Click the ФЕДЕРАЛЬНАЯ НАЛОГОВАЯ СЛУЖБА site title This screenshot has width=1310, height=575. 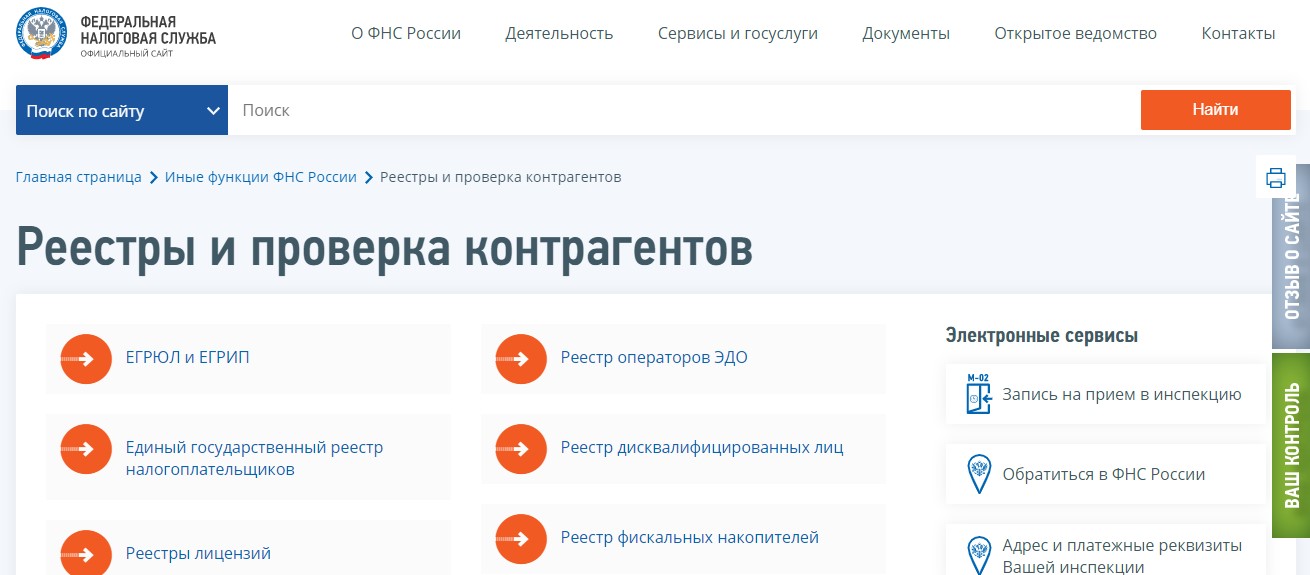(148, 30)
